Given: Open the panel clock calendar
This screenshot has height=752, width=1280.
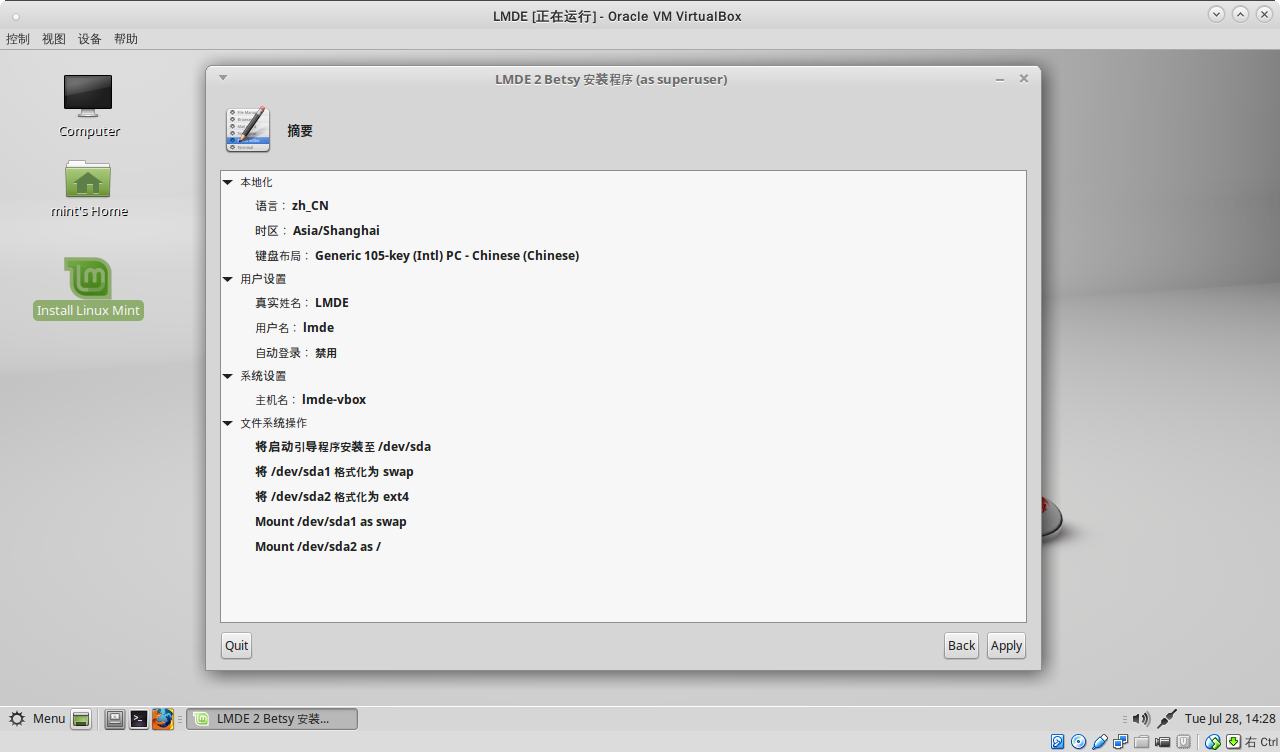Looking at the screenshot, I should (x=1230, y=718).
